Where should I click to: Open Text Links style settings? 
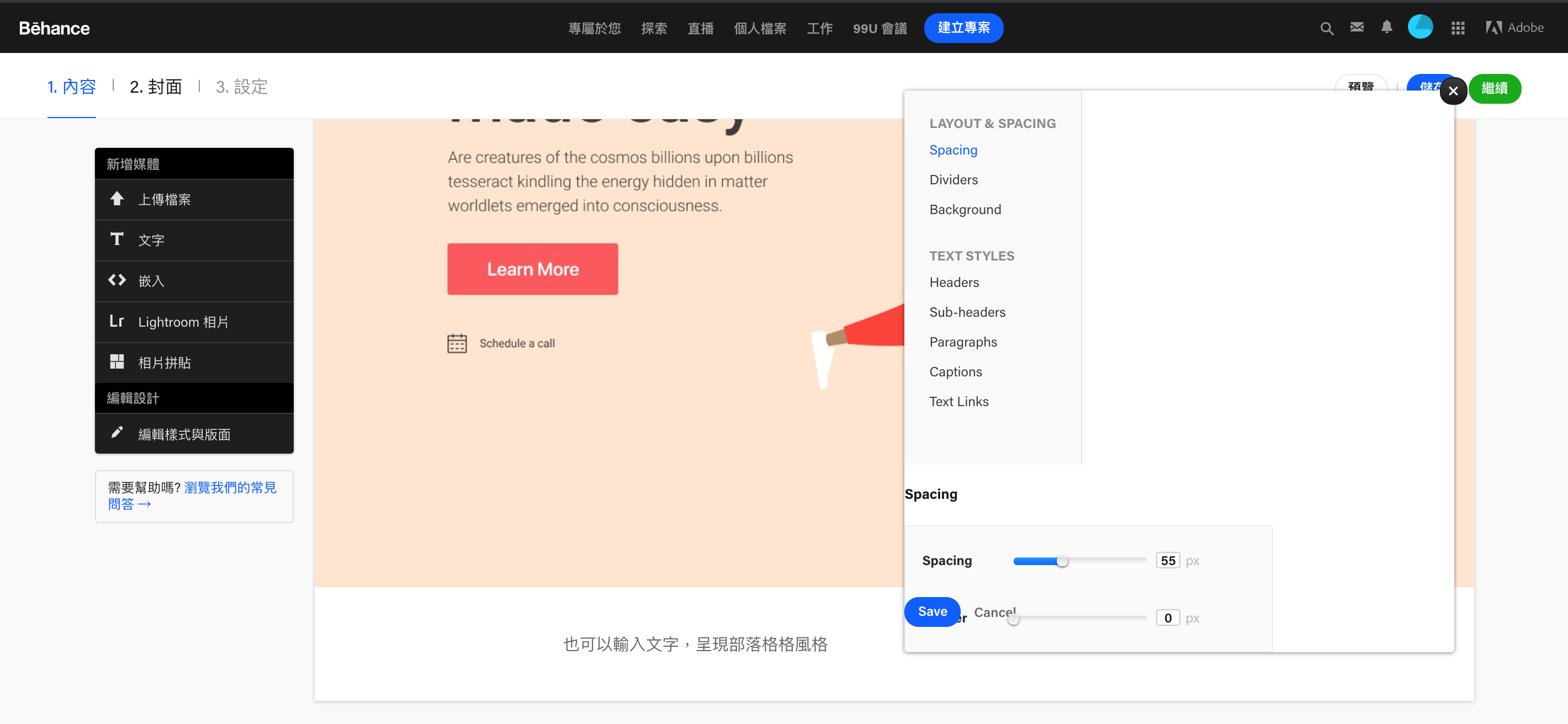[x=958, y=402]
